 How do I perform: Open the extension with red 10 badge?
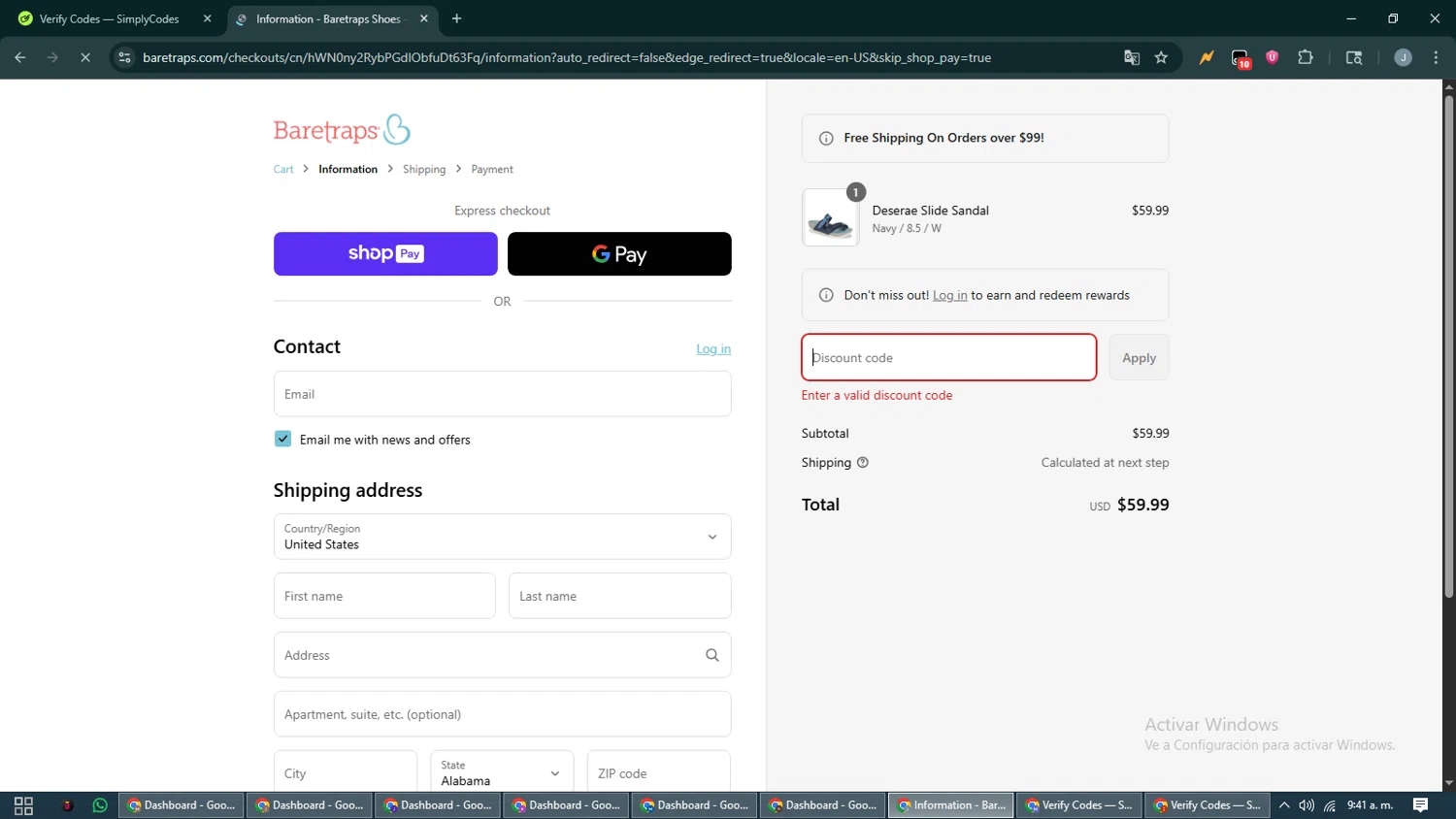1241,58
